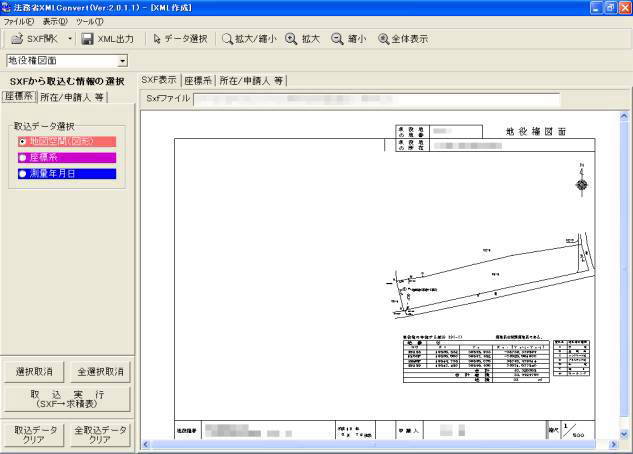Switch to the 所在/申請人 等 viewer tab
Image resolution: width=633 pixels, height=454 pixels.
[x=252, y=80]
